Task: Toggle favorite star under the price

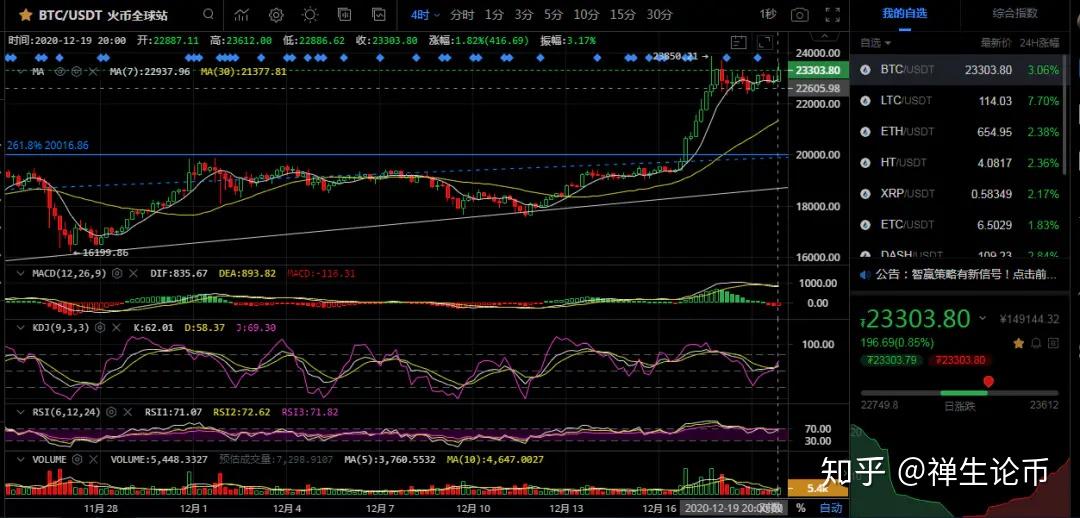Action: [1019, 342]
